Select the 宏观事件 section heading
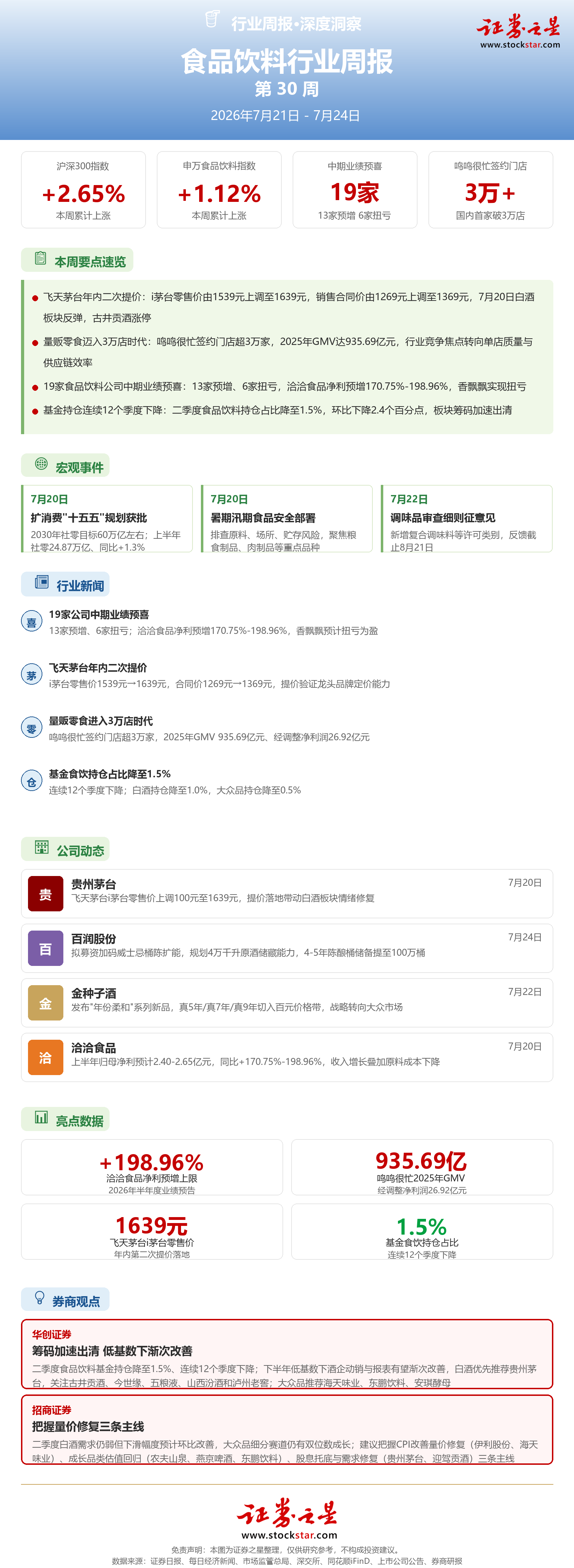The width and height of the screenshot is (574, 1568). click(x=80, y=467)
